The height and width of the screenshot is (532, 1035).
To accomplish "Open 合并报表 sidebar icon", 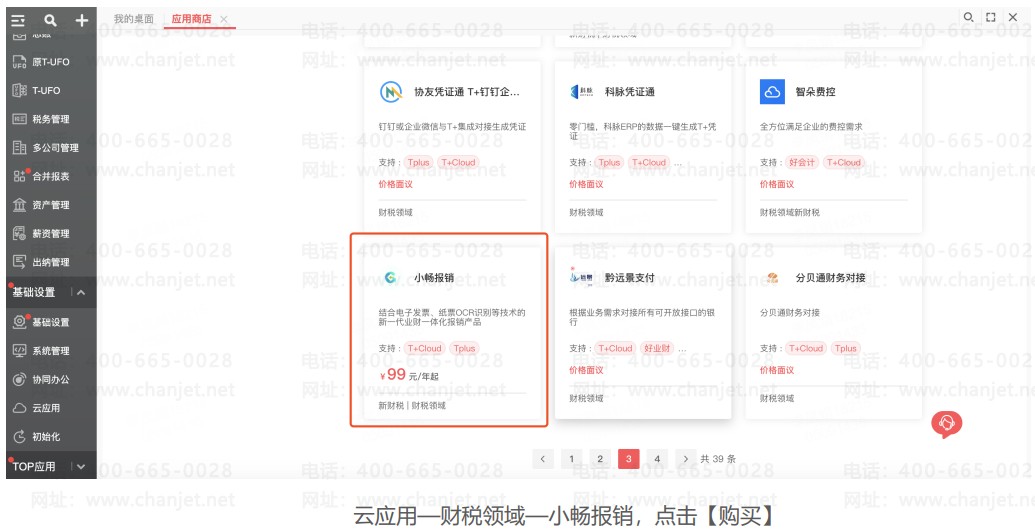I will pos(20,176).
